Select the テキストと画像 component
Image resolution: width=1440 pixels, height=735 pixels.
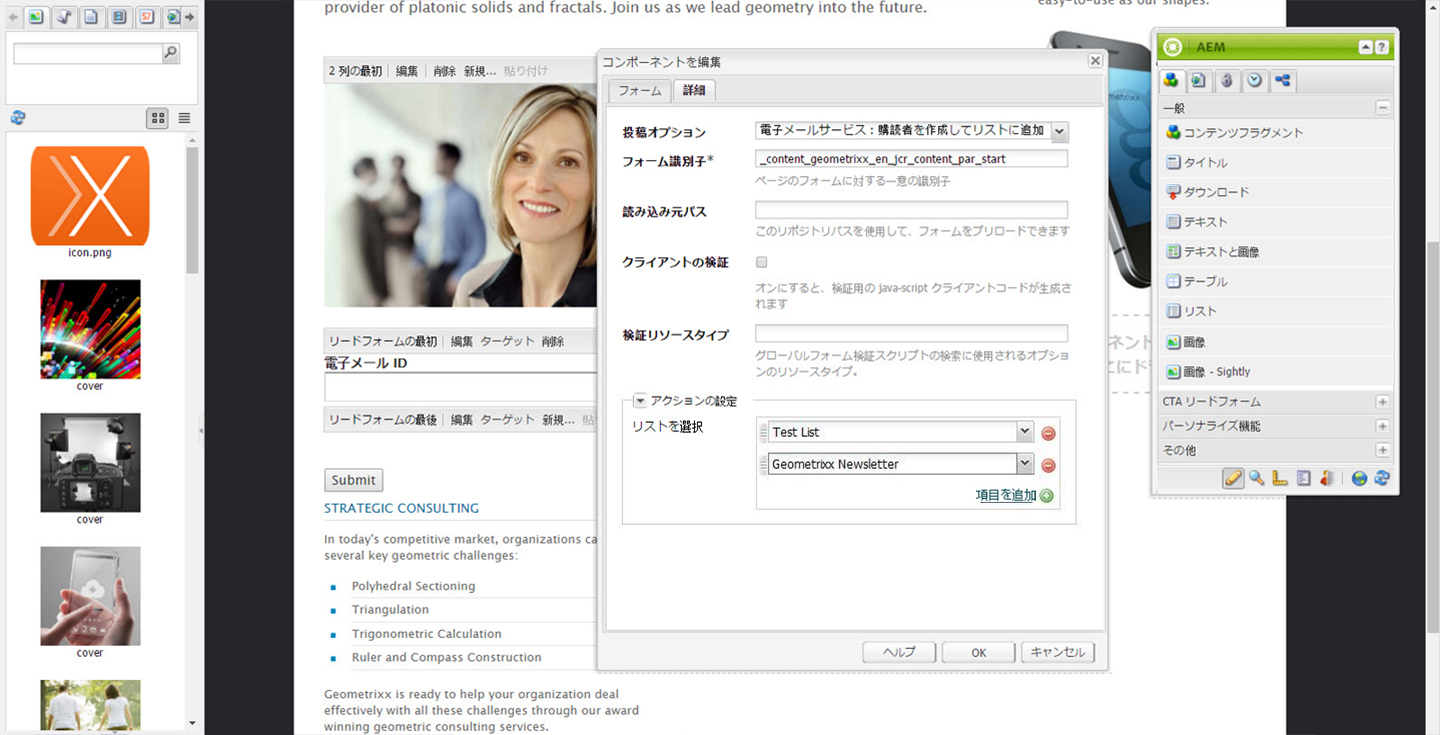tap(1275, 252)
